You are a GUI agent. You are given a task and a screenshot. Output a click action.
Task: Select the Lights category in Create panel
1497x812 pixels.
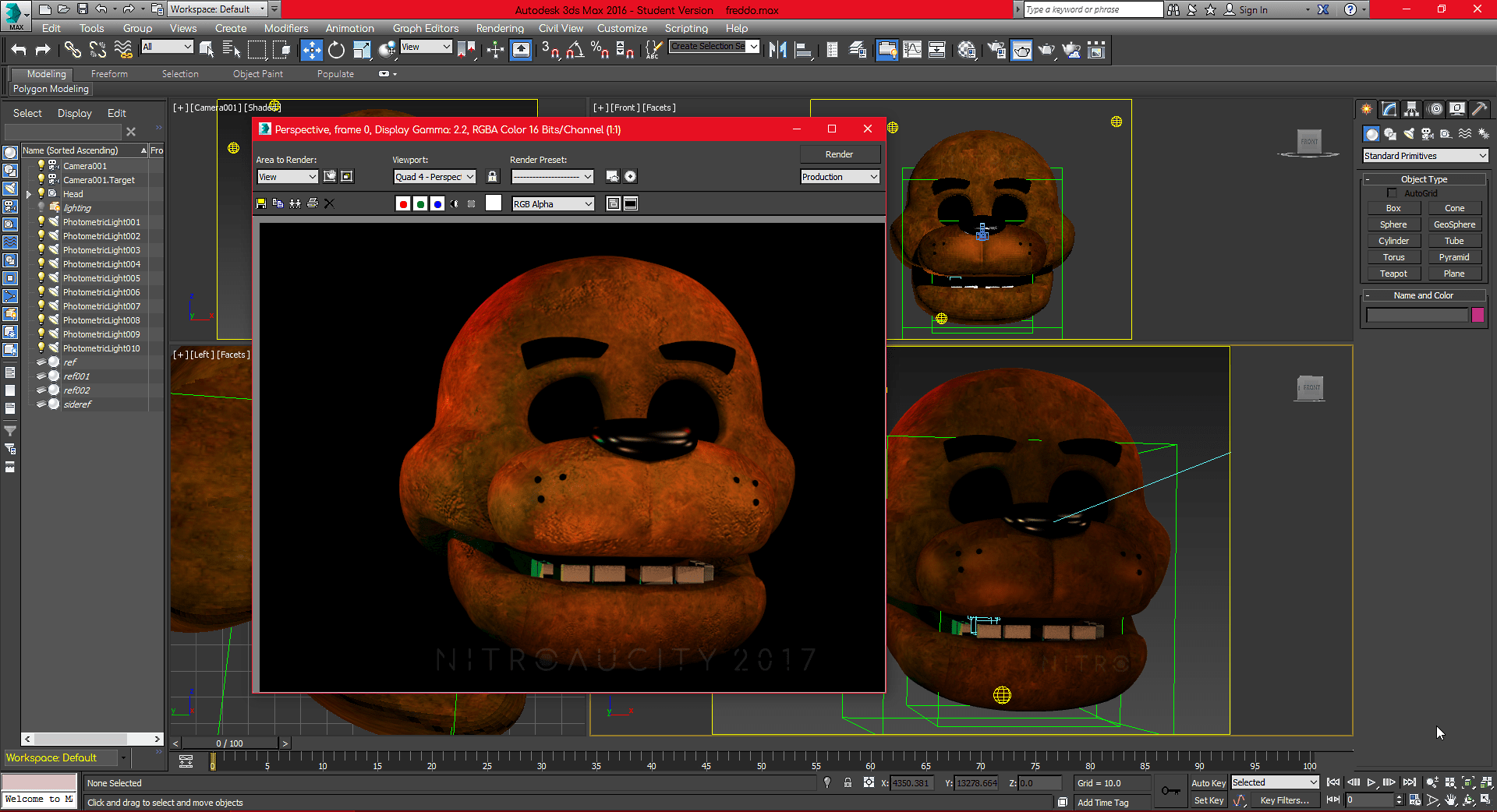1409,134
